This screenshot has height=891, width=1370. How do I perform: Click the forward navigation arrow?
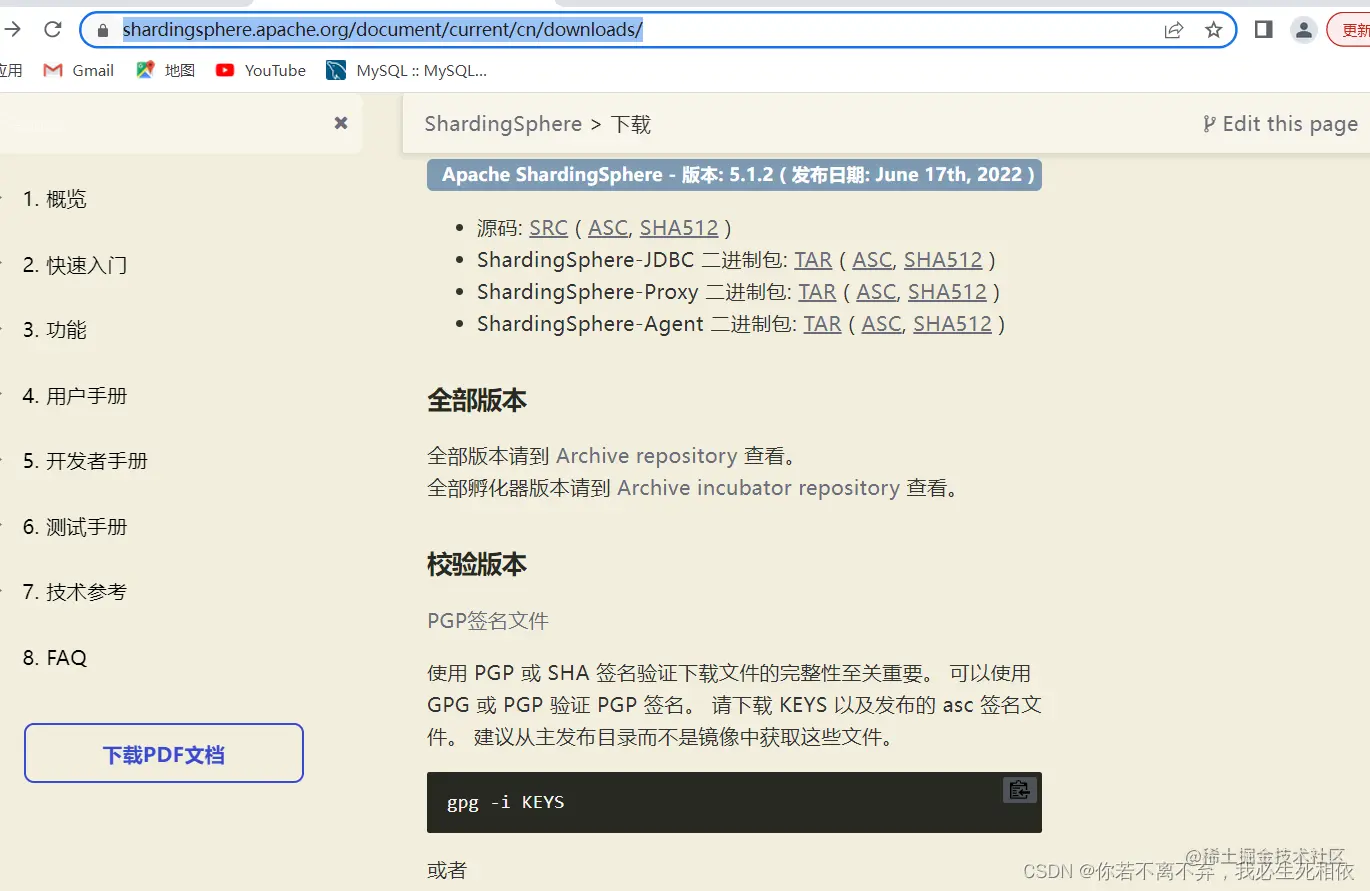pos(12,29)
